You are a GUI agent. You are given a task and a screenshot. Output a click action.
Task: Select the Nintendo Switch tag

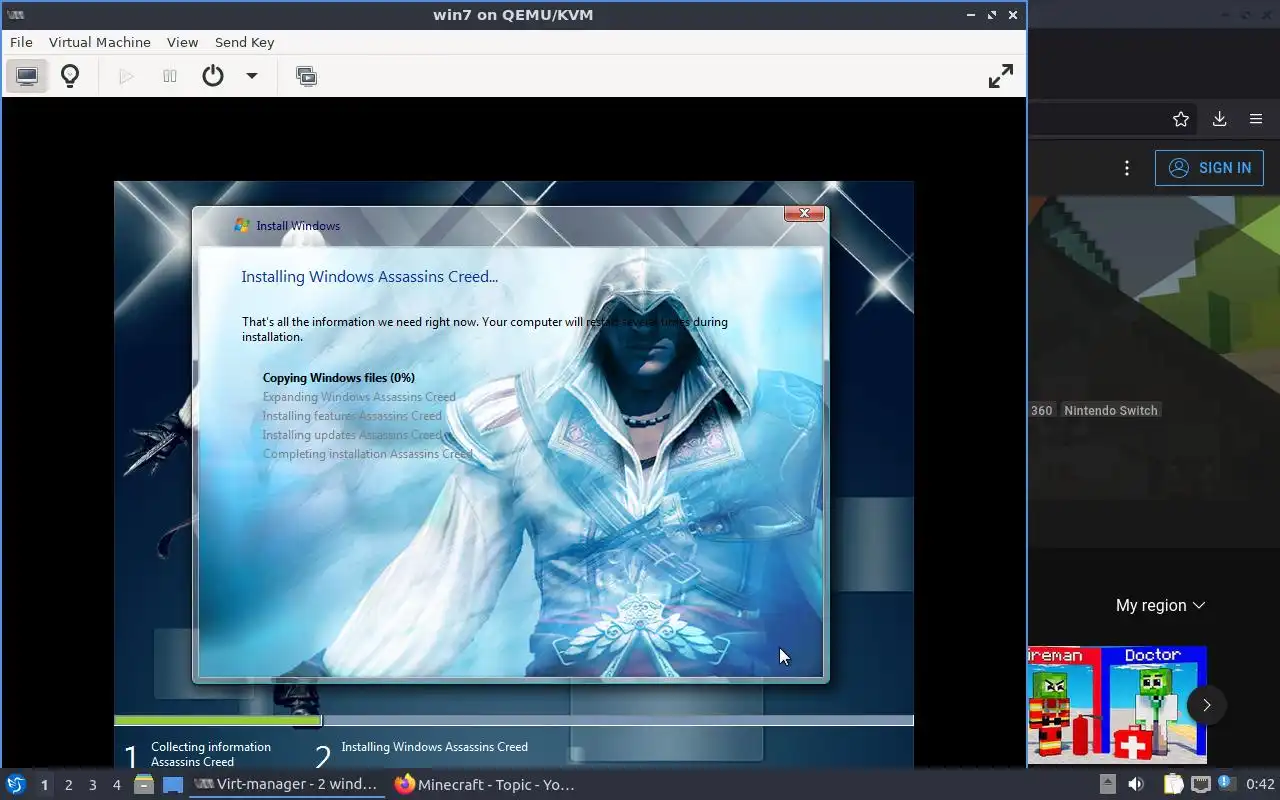1110,411
